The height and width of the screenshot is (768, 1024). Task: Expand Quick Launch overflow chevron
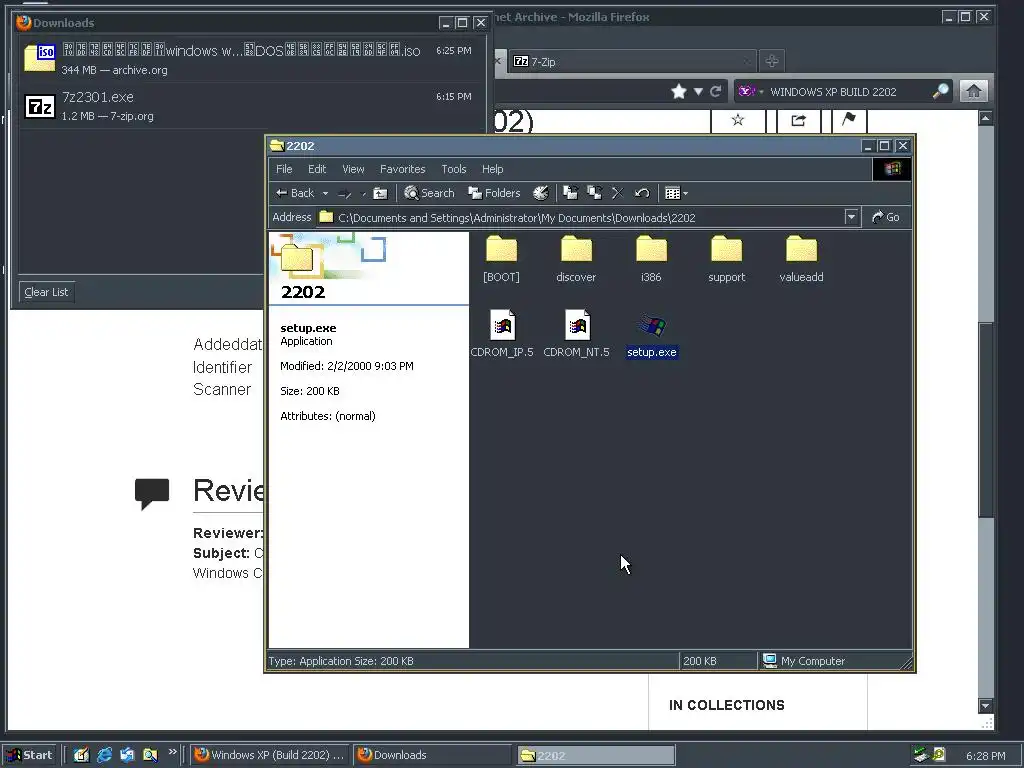[x=172, y=752]
